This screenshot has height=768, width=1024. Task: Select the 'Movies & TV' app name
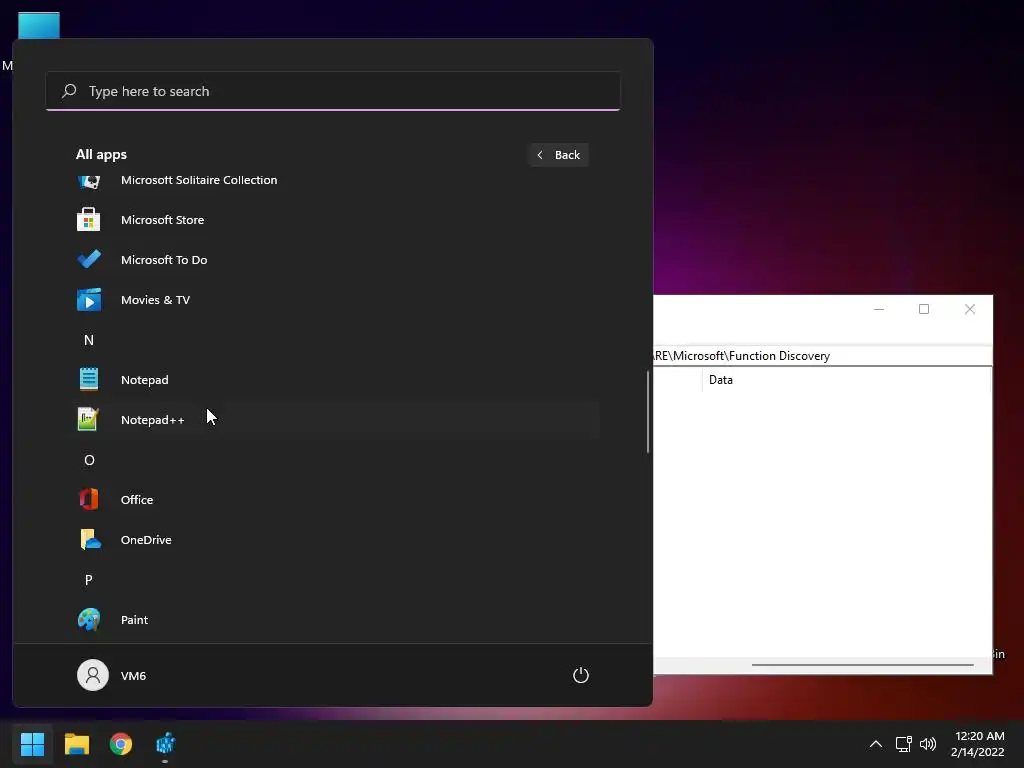[x=155, y=300]
